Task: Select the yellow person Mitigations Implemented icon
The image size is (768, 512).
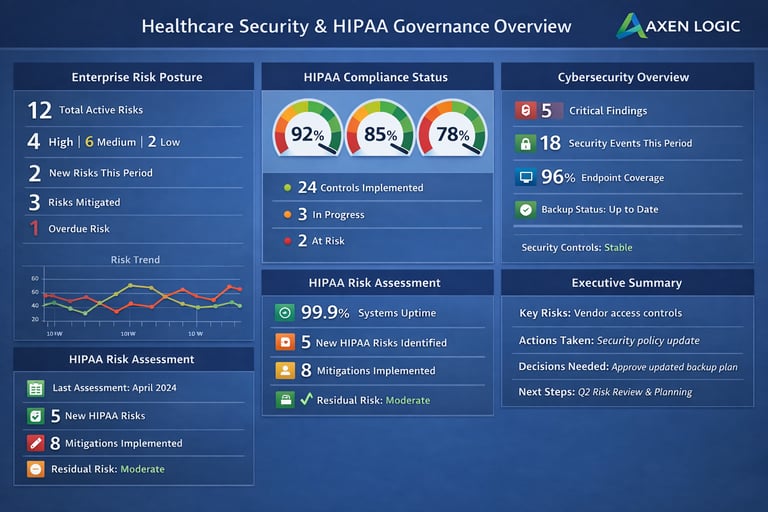Action: click(x=285, y=370)
